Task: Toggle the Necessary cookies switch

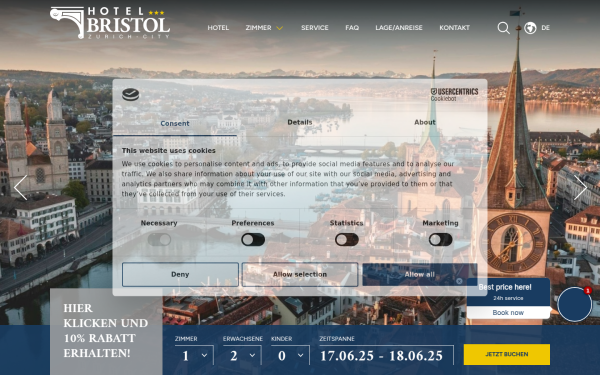Action: click(159, 240)
